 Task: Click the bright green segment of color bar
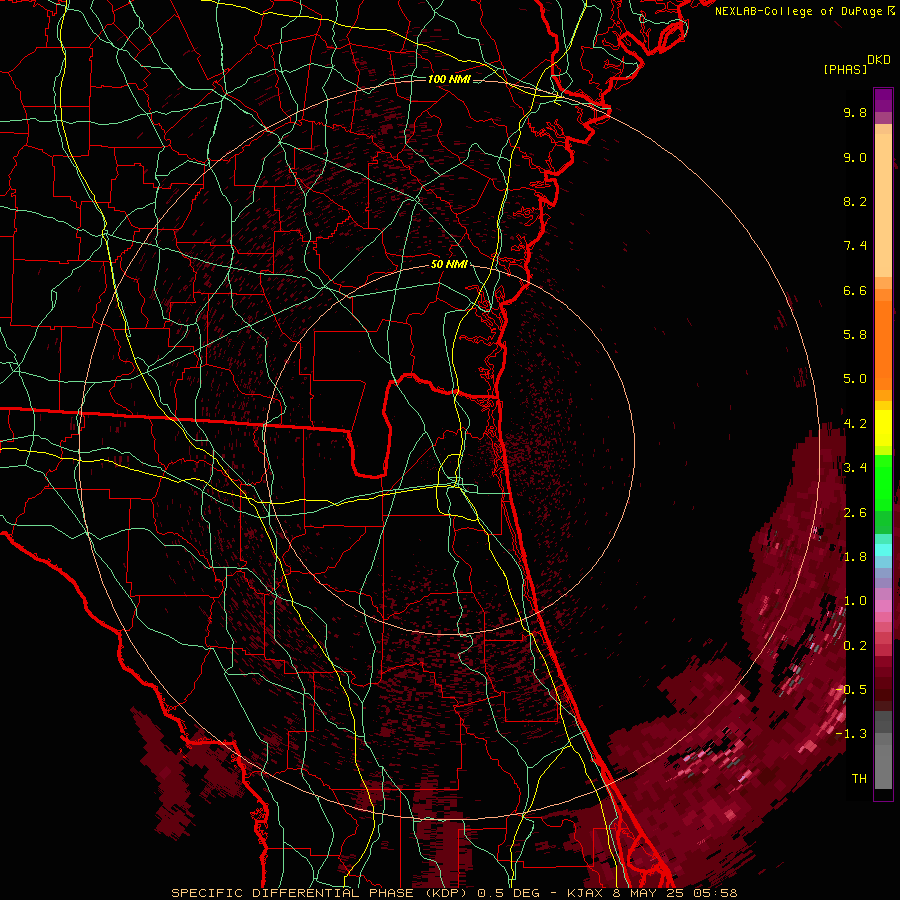(x=883, y=481)
